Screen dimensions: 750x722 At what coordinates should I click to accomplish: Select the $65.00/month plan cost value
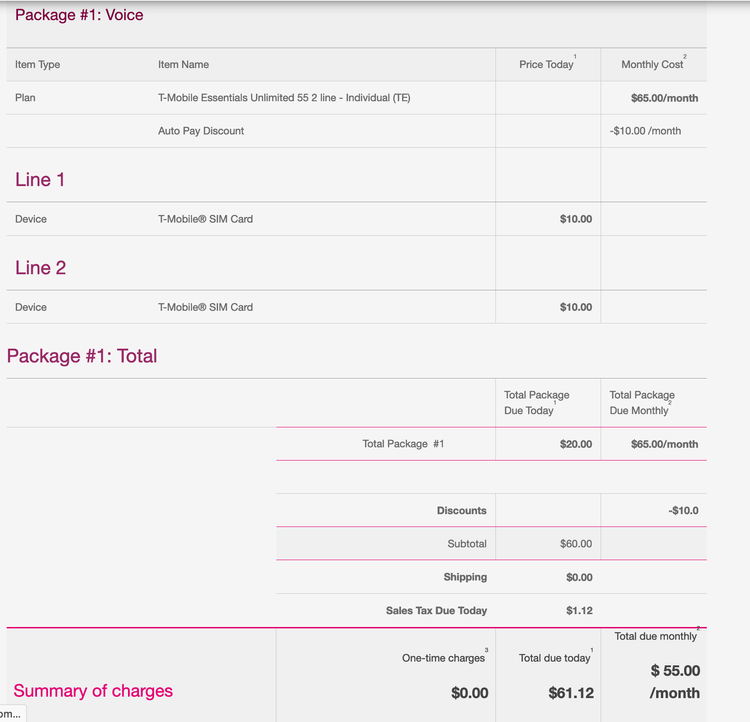pyautogui.click(x=664, y=98)
